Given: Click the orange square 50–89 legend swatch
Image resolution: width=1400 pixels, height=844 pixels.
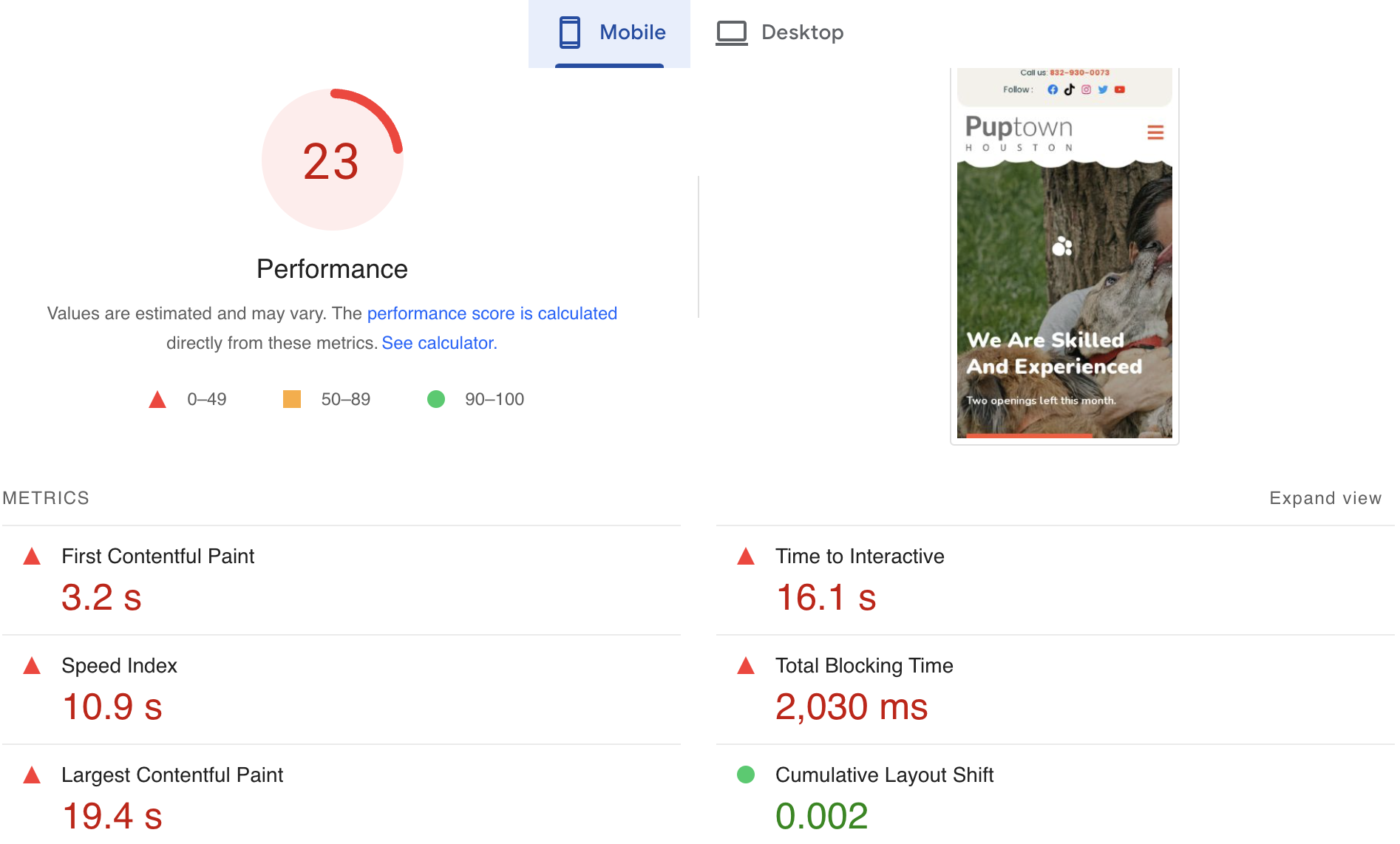Looking at the screenshot, I should coord(292,399).
